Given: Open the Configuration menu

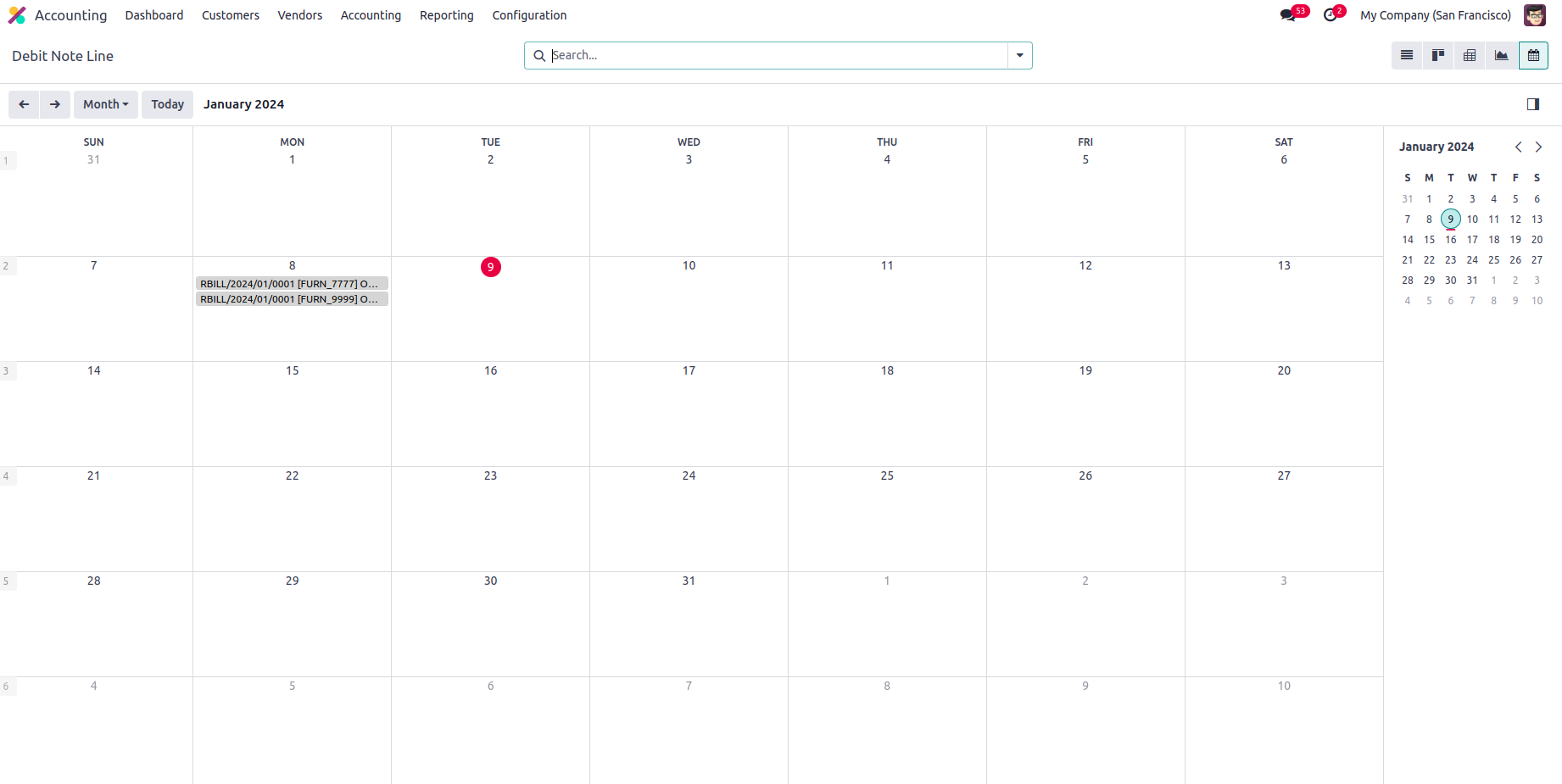Looking at the screenshot, I should 529,15.
